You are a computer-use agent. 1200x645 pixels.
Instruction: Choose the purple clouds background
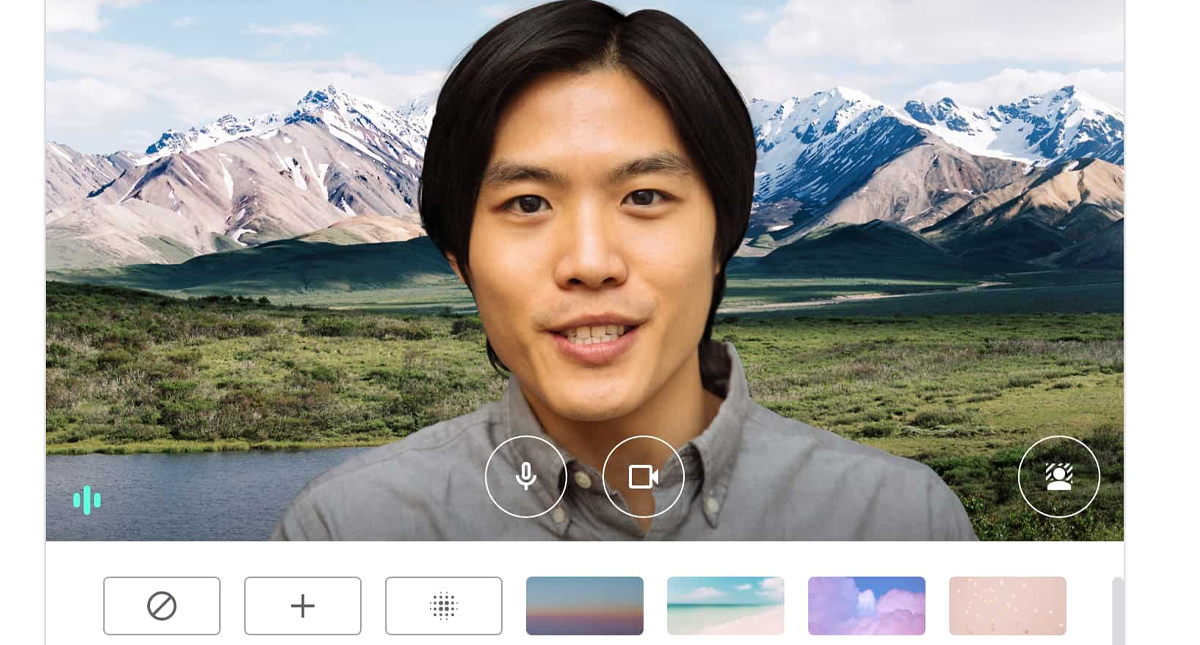coord(866,606)
